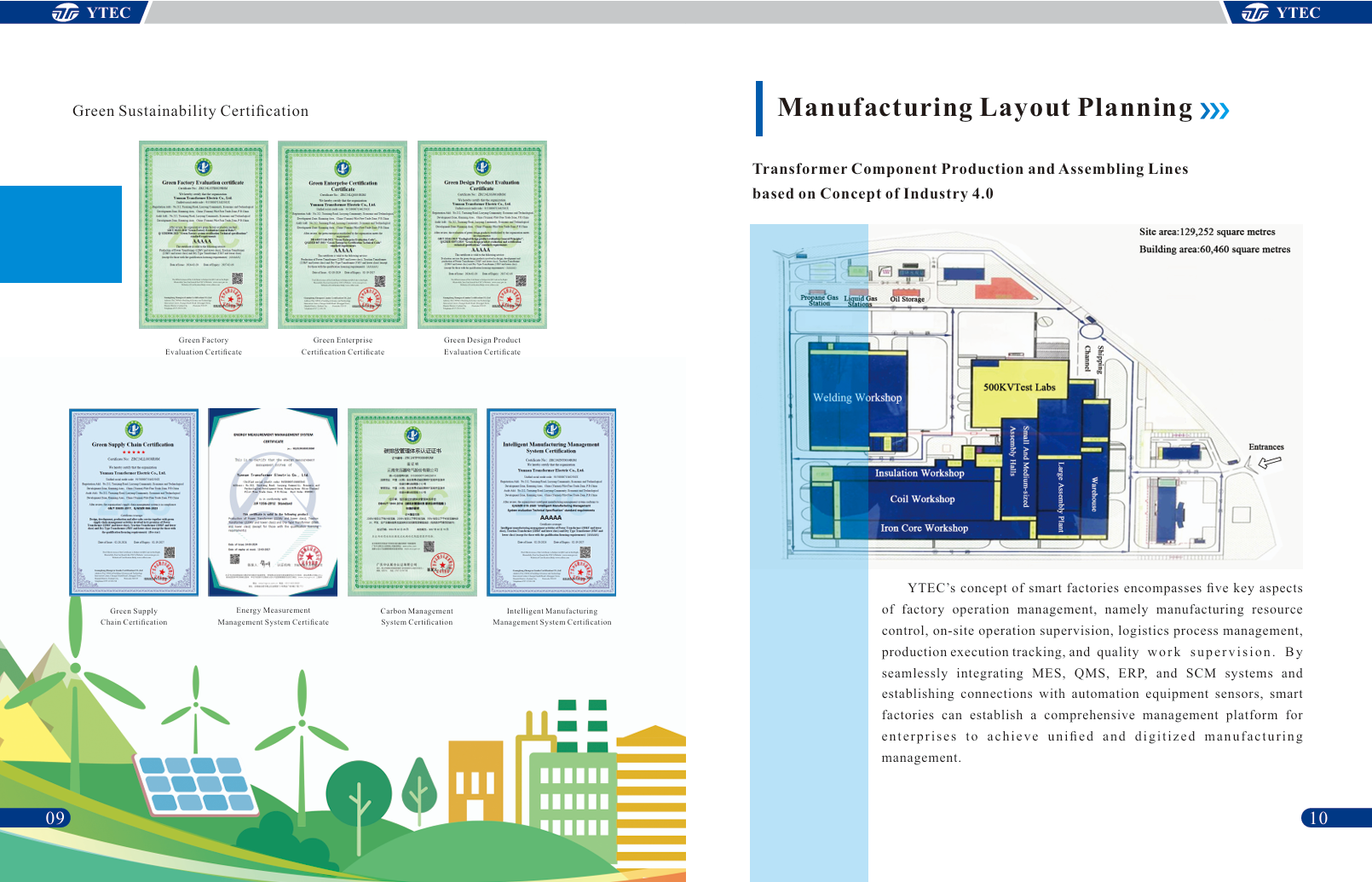Click the round dark green tree illustration
This screenshot has width=1372, height=882.
click(x=359, y=791)
